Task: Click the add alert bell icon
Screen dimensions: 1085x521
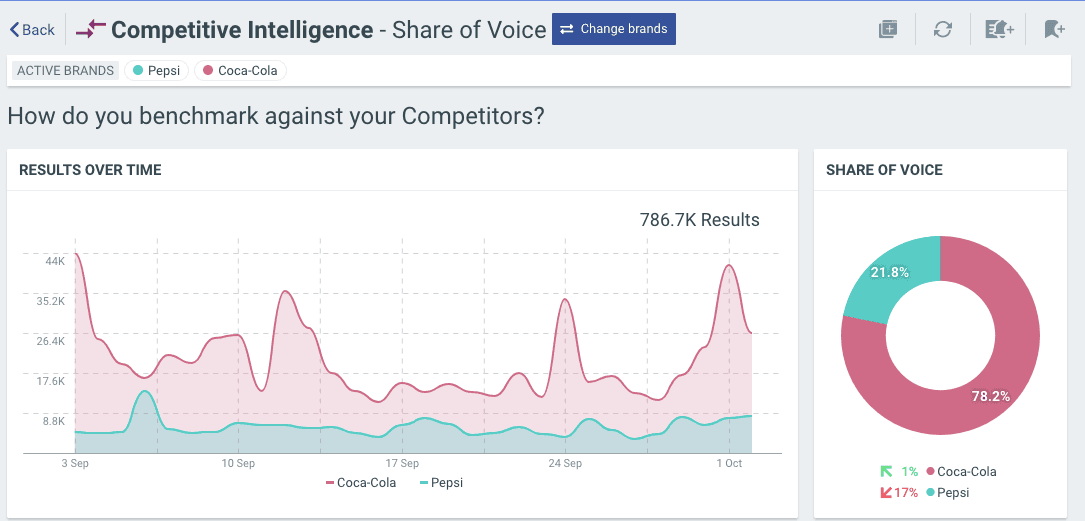Action: click(x=999, y=30)
